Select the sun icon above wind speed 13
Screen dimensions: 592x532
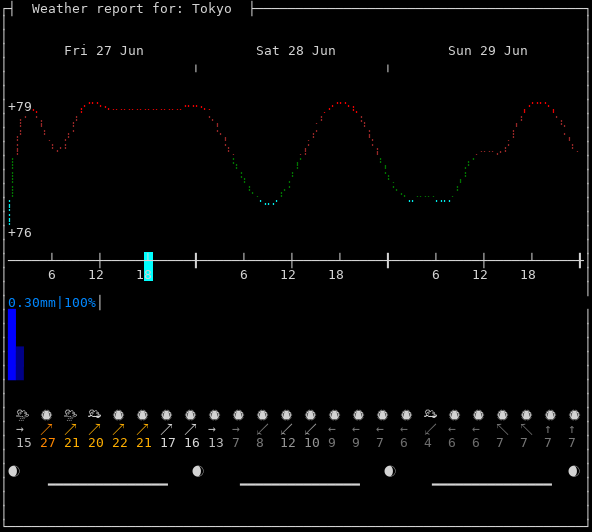click(x=214, y=415)
